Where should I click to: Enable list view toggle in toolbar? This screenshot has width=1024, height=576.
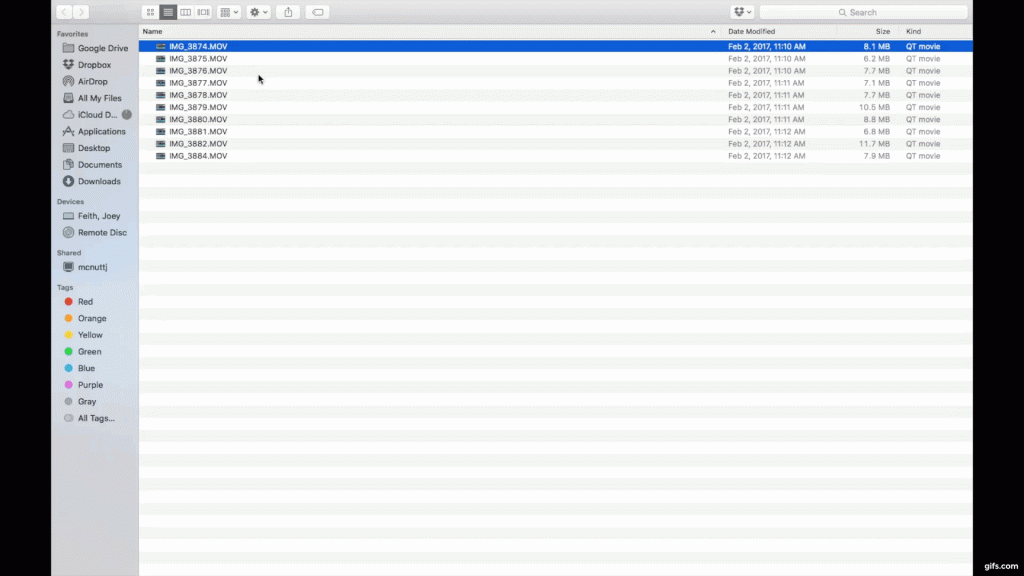tap(168, 12)
